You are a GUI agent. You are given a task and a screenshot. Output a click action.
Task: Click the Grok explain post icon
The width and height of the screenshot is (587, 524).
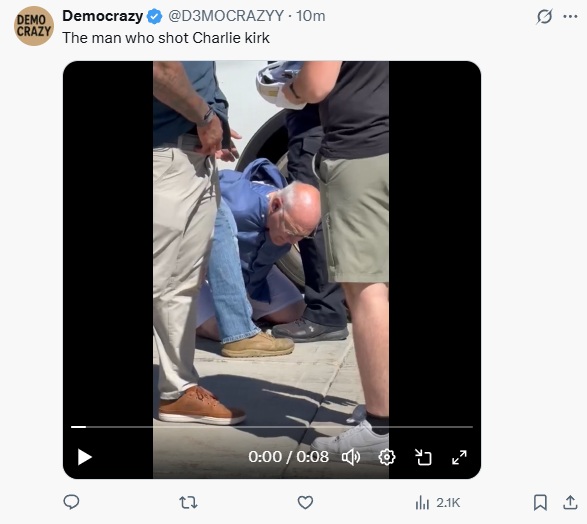click(544, 16)
